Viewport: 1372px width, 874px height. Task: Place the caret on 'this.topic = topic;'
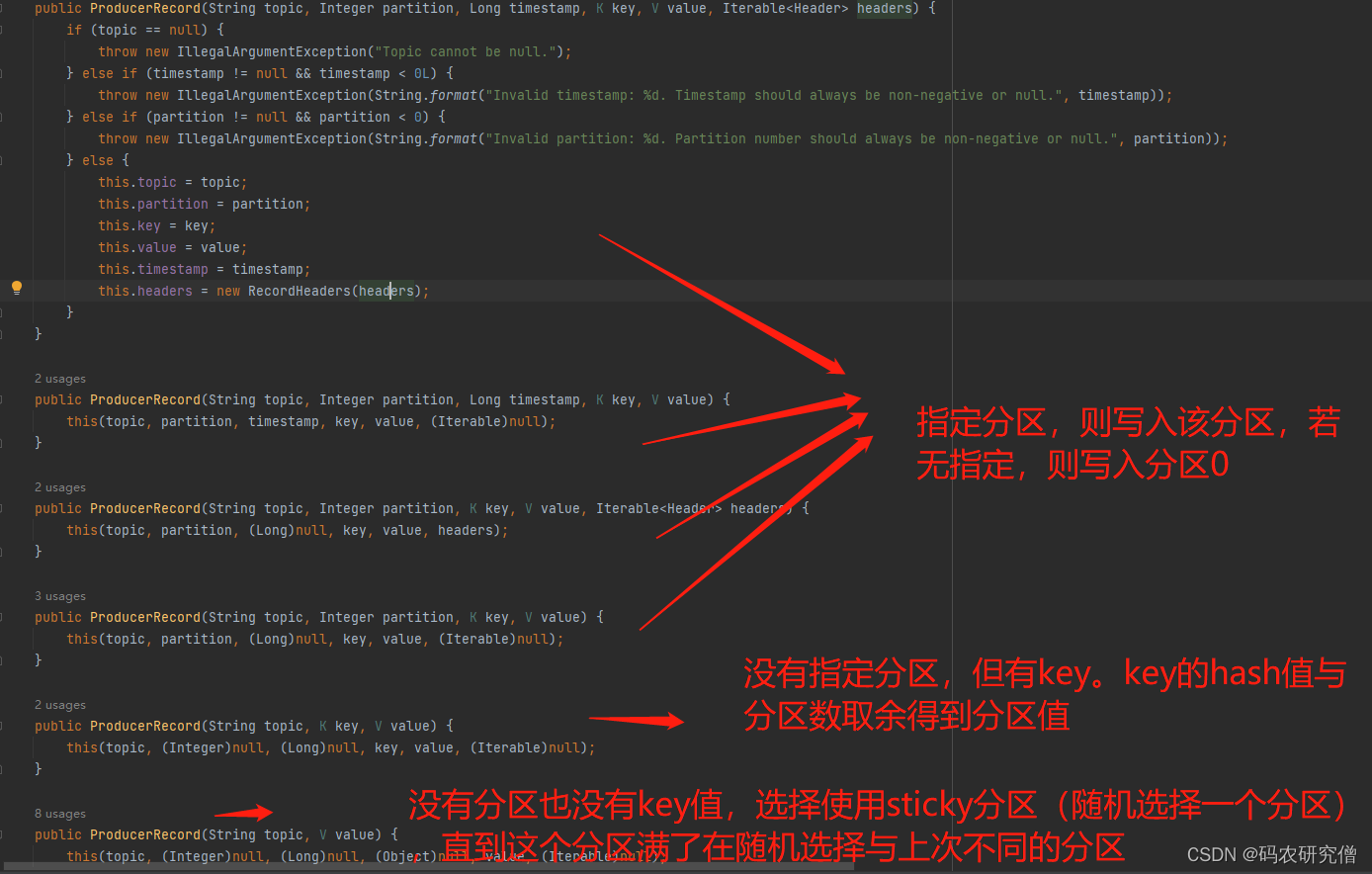173,182
